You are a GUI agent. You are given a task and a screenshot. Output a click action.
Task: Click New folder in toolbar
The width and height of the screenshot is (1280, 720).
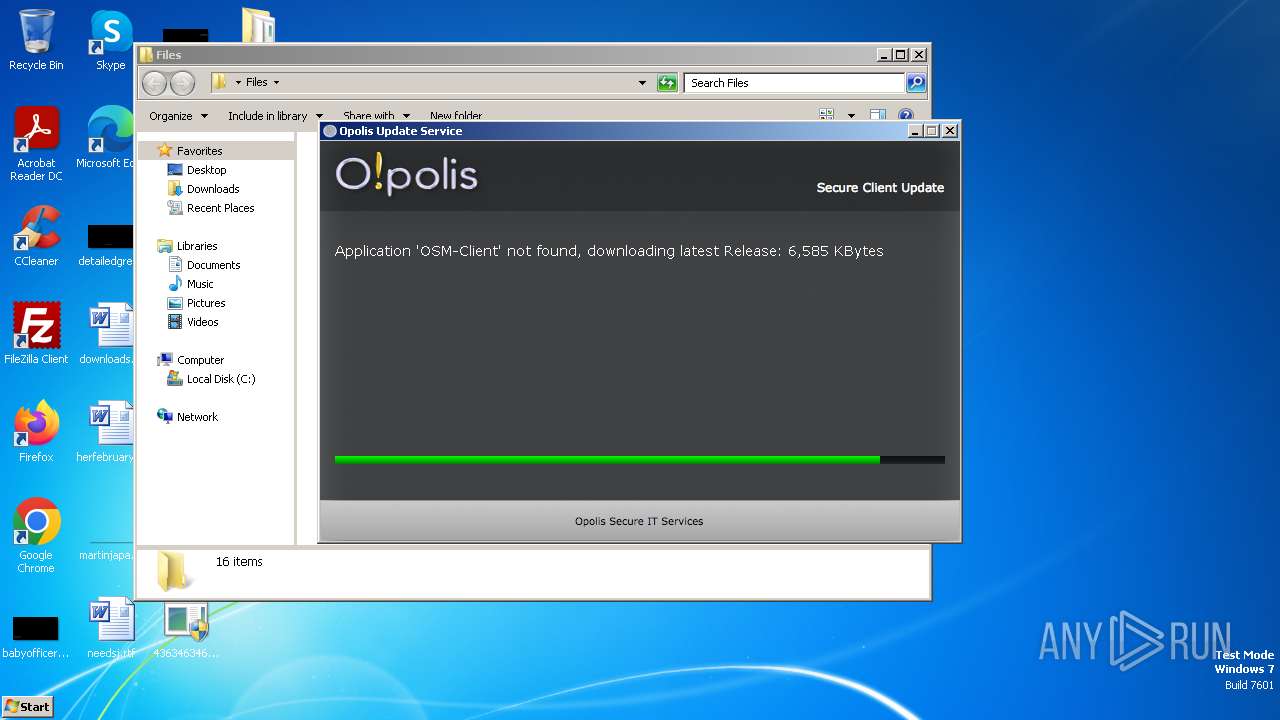(456, 116)
